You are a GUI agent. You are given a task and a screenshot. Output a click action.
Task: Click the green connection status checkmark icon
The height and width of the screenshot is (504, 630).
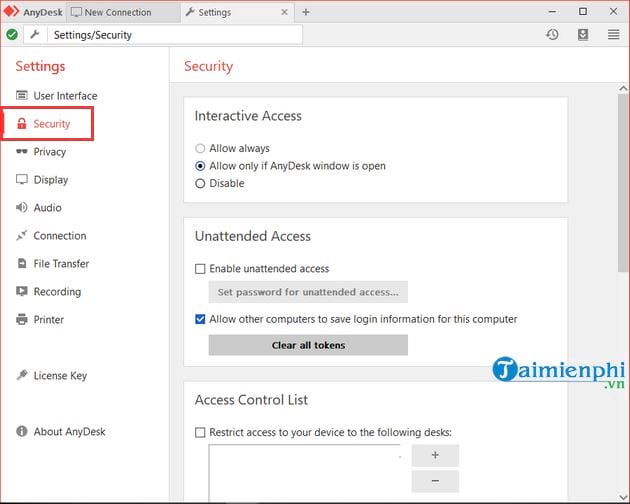coord(12,35)
